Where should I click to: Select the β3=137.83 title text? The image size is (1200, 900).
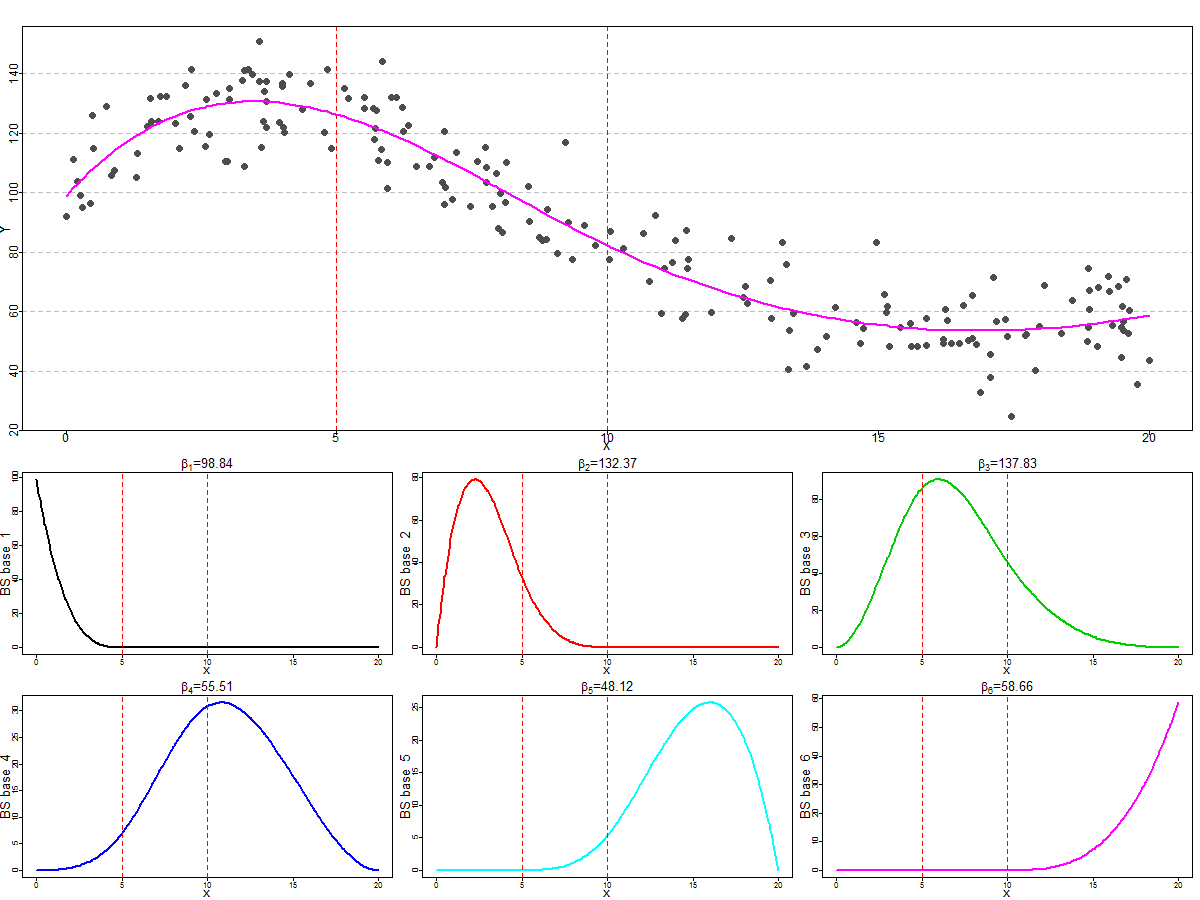tap(1006, 464)
